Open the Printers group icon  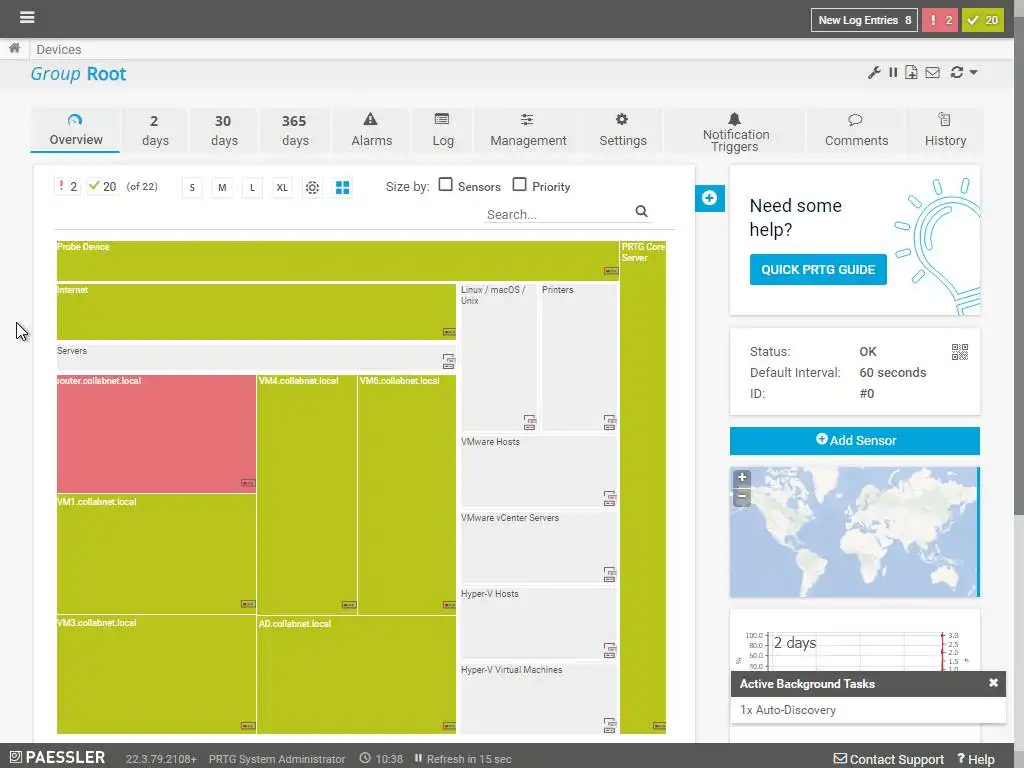point(609,422)
